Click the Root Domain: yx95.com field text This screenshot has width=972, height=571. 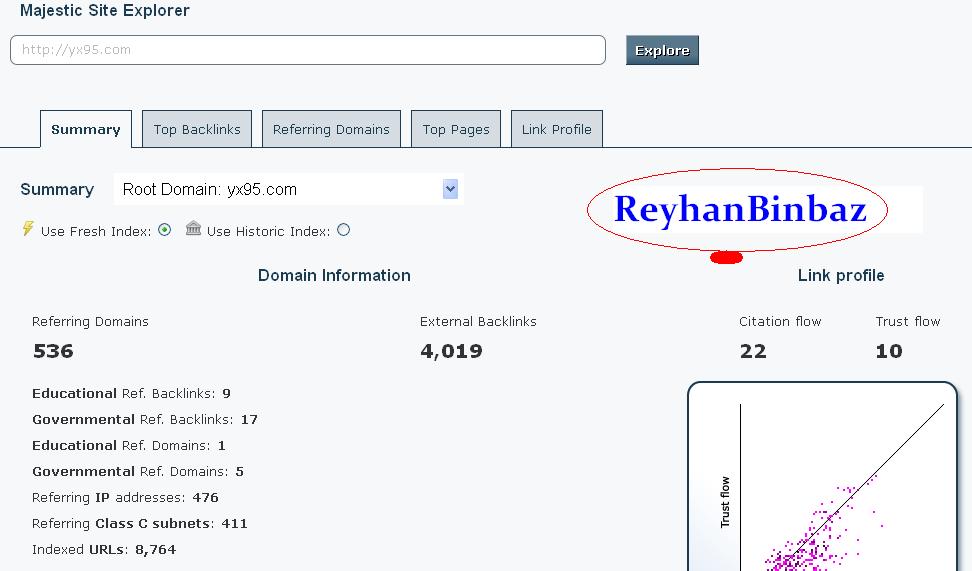tap(210, 189)
